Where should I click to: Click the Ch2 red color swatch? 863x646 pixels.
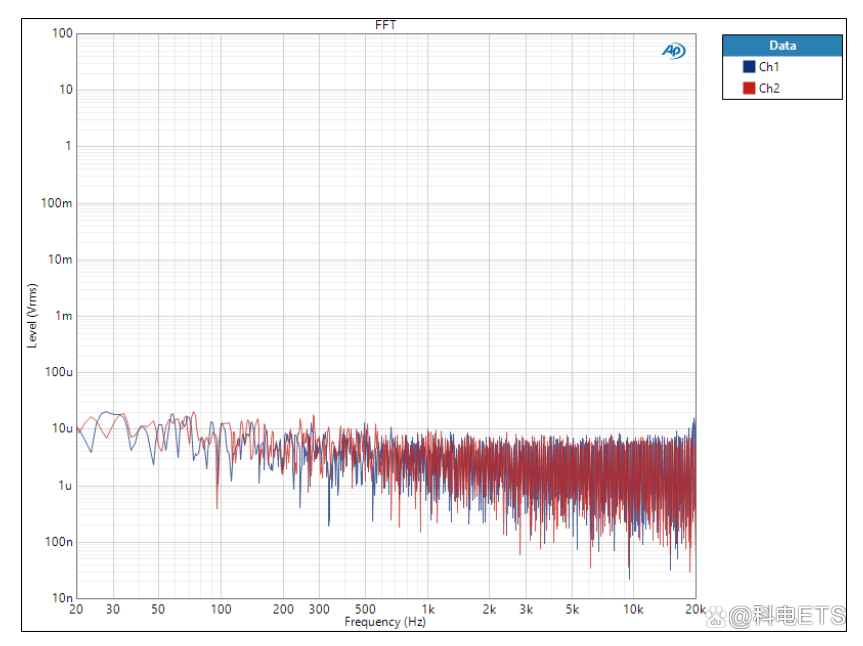pos(749,88)
